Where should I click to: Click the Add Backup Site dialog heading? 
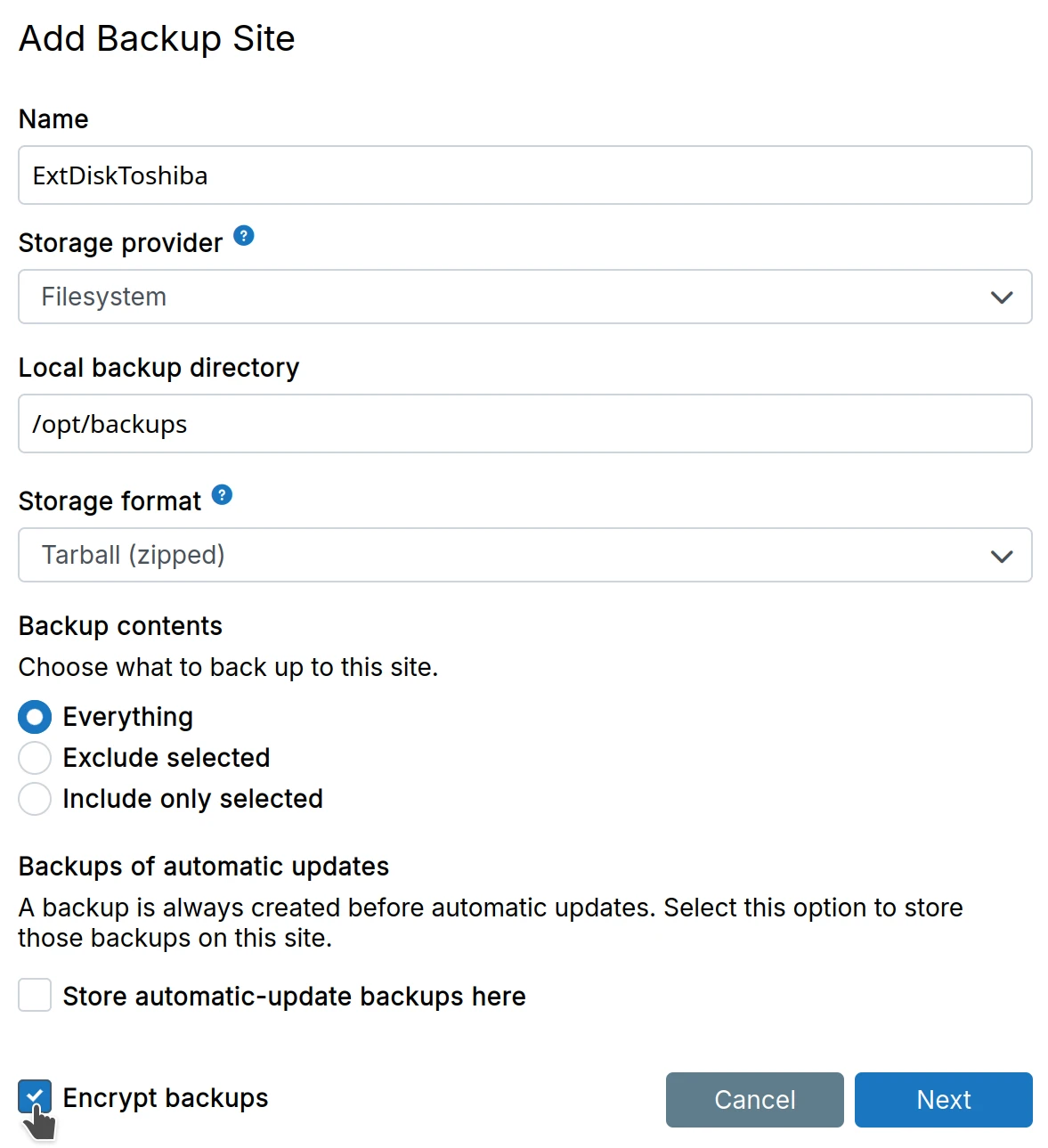(x=157, y=39)
